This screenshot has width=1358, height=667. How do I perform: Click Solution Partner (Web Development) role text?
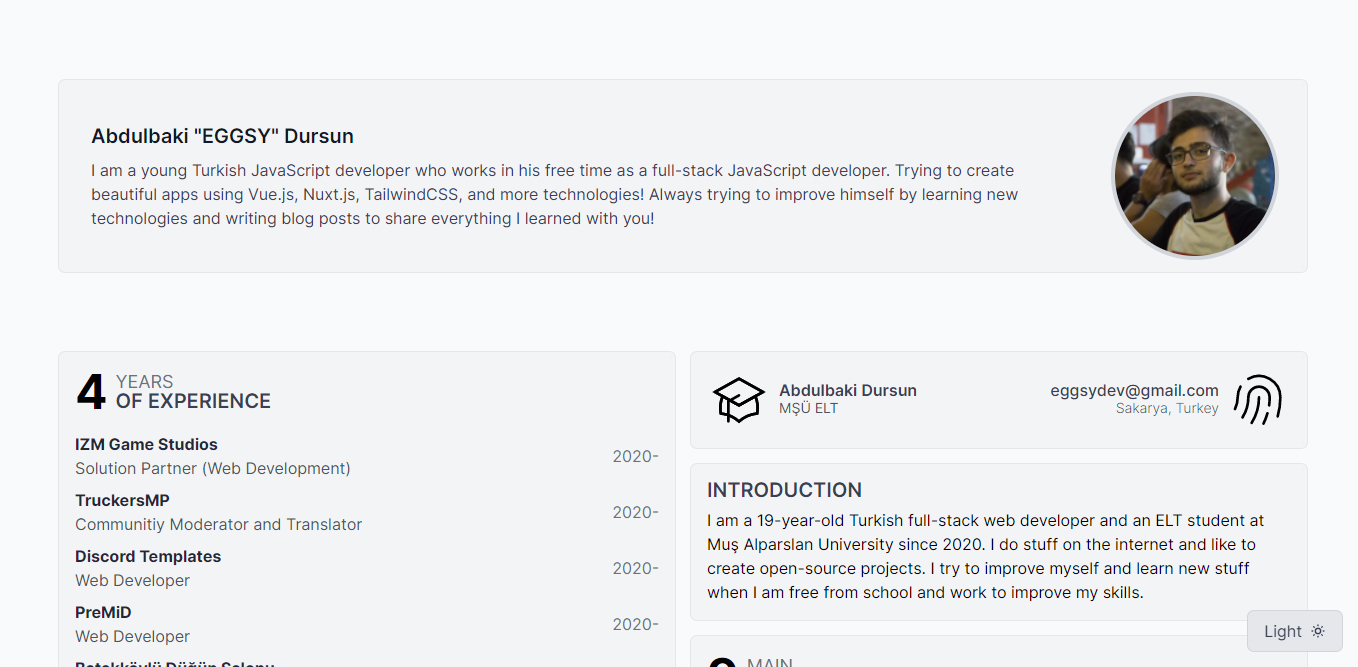(212, 468)
